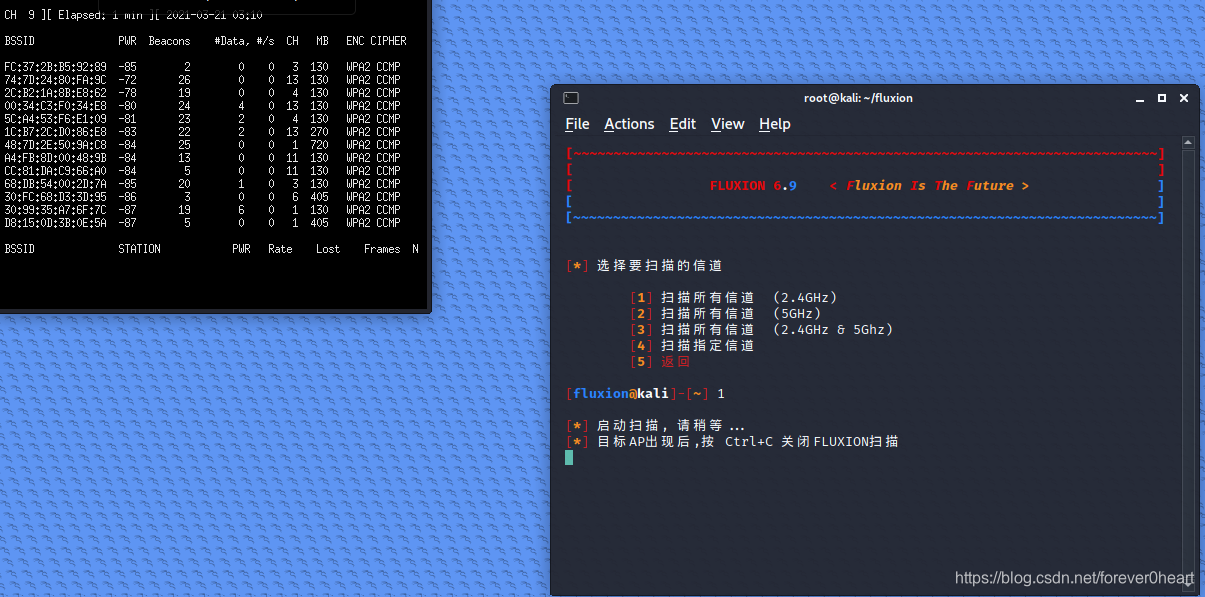Maximize the root@kali fluxion window

pyautogui.click(x=1162, y=98)
